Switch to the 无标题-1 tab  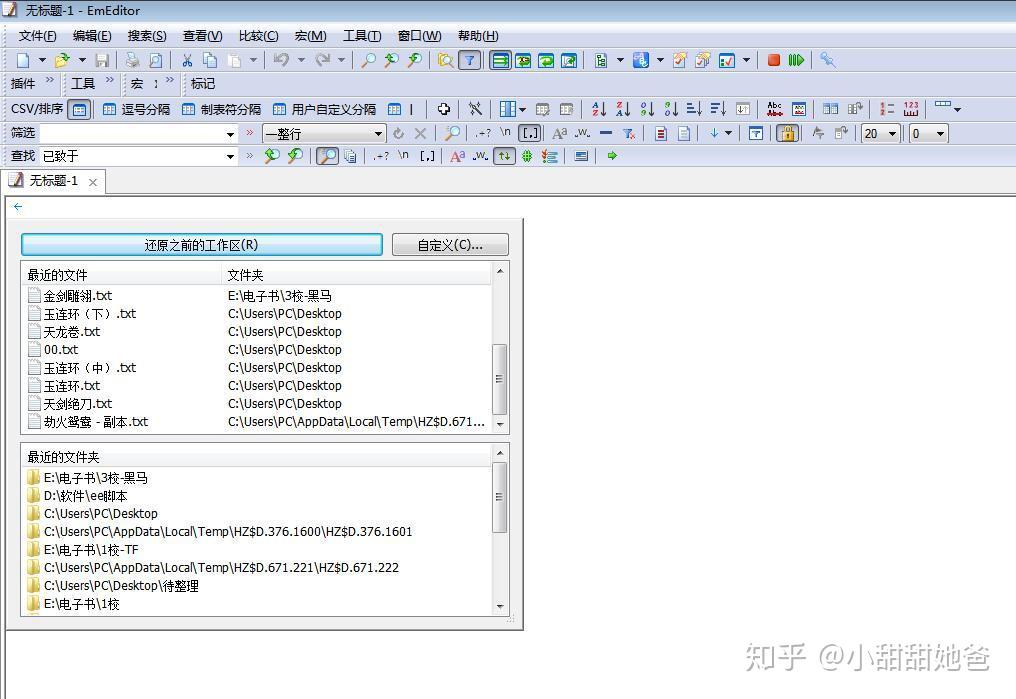53,181
